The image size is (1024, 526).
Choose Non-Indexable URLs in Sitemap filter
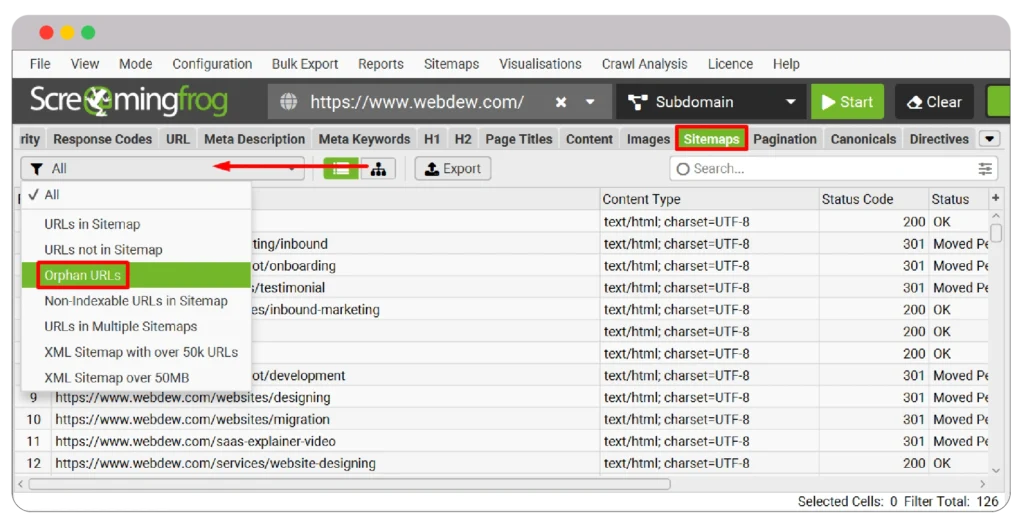click(x=136, y=301)
